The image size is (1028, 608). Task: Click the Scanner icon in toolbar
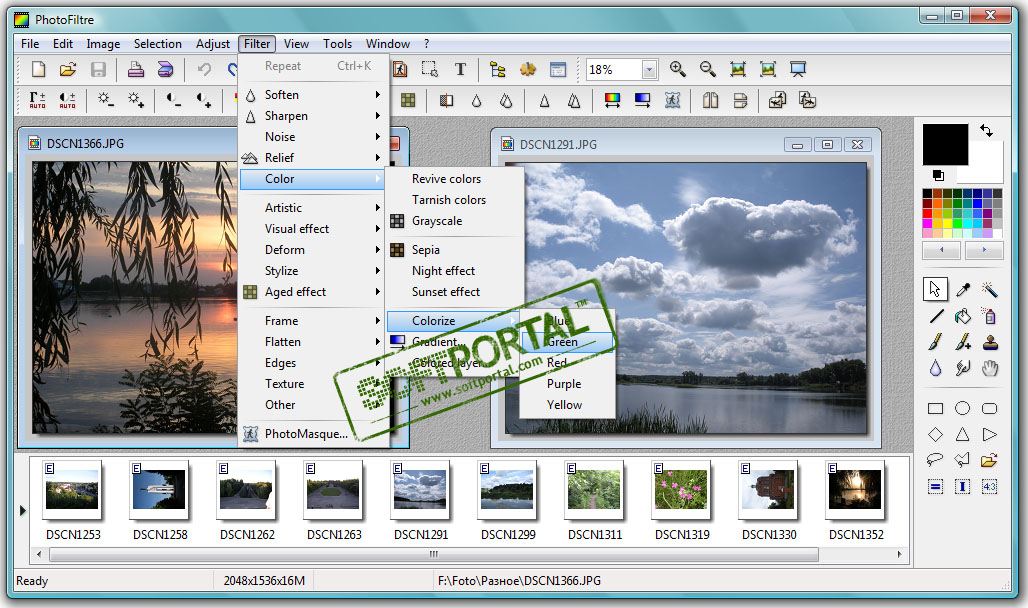pyautogui.click(x=165, y=70)
